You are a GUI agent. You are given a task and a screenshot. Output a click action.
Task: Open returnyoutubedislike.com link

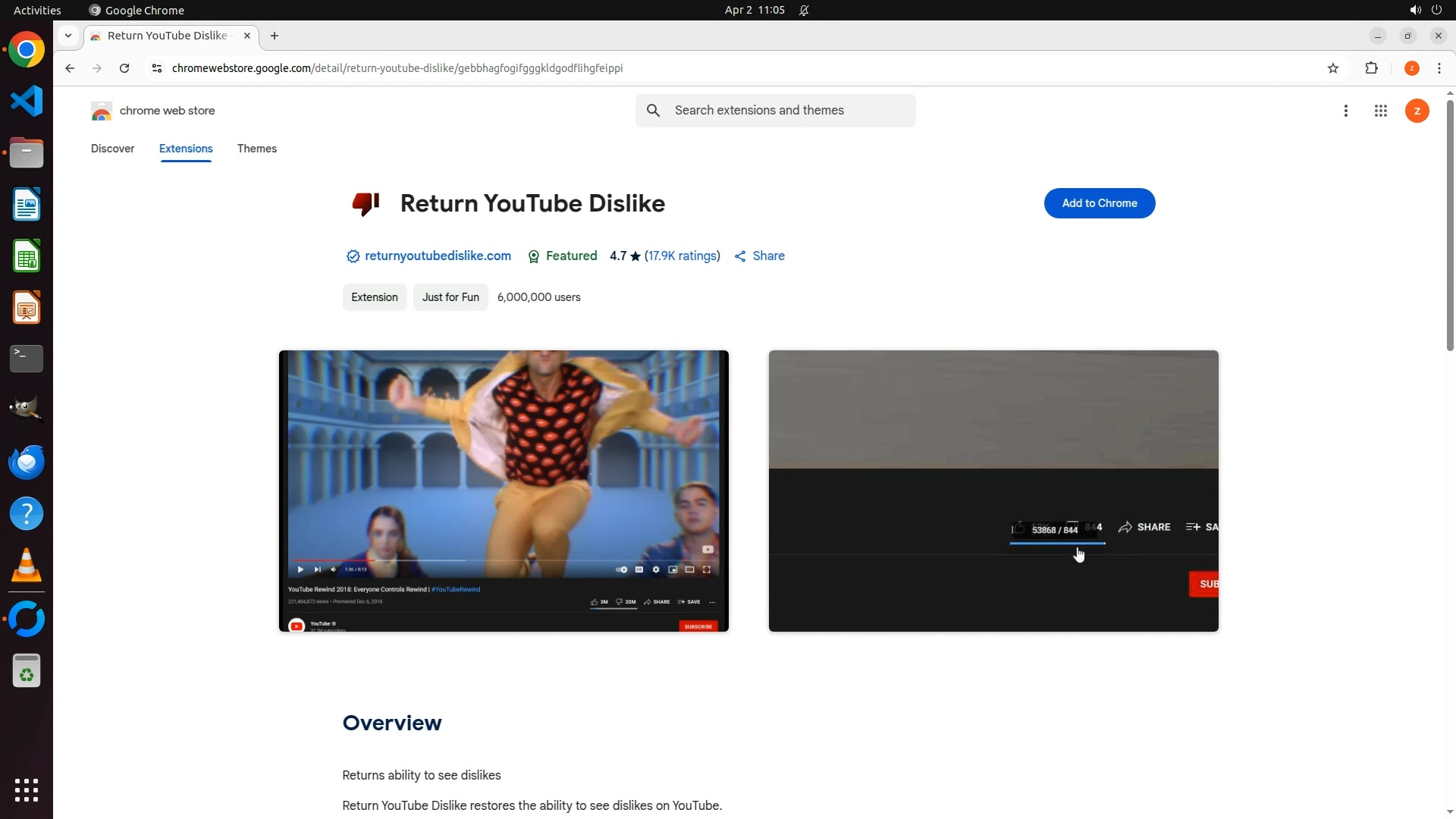click(x=438, y=256)
